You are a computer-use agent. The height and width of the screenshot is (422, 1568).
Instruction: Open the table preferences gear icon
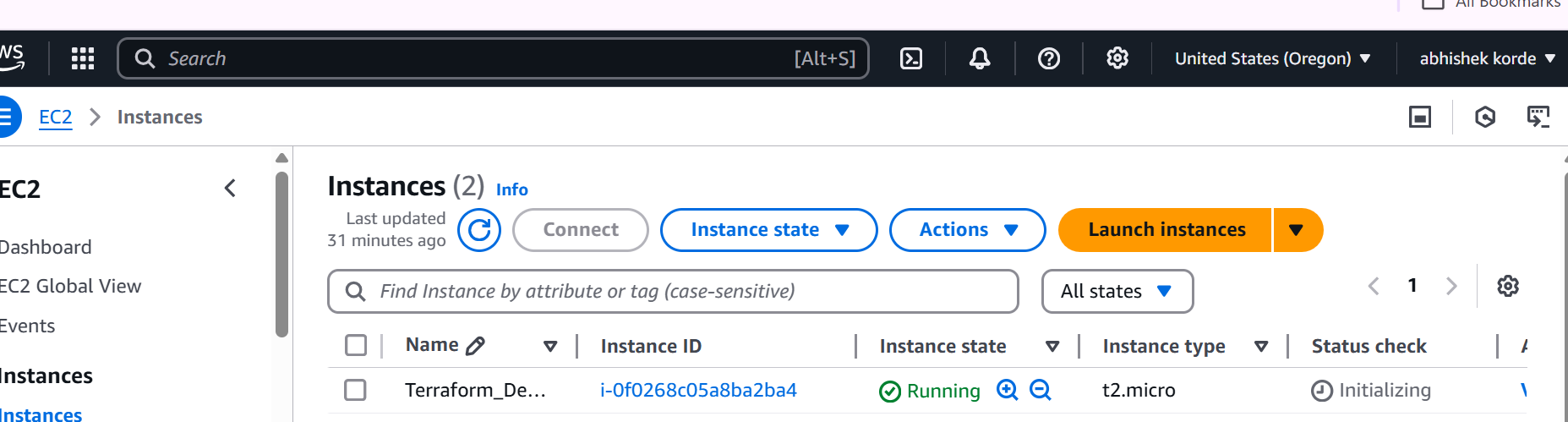click(x=1508, y=286)
